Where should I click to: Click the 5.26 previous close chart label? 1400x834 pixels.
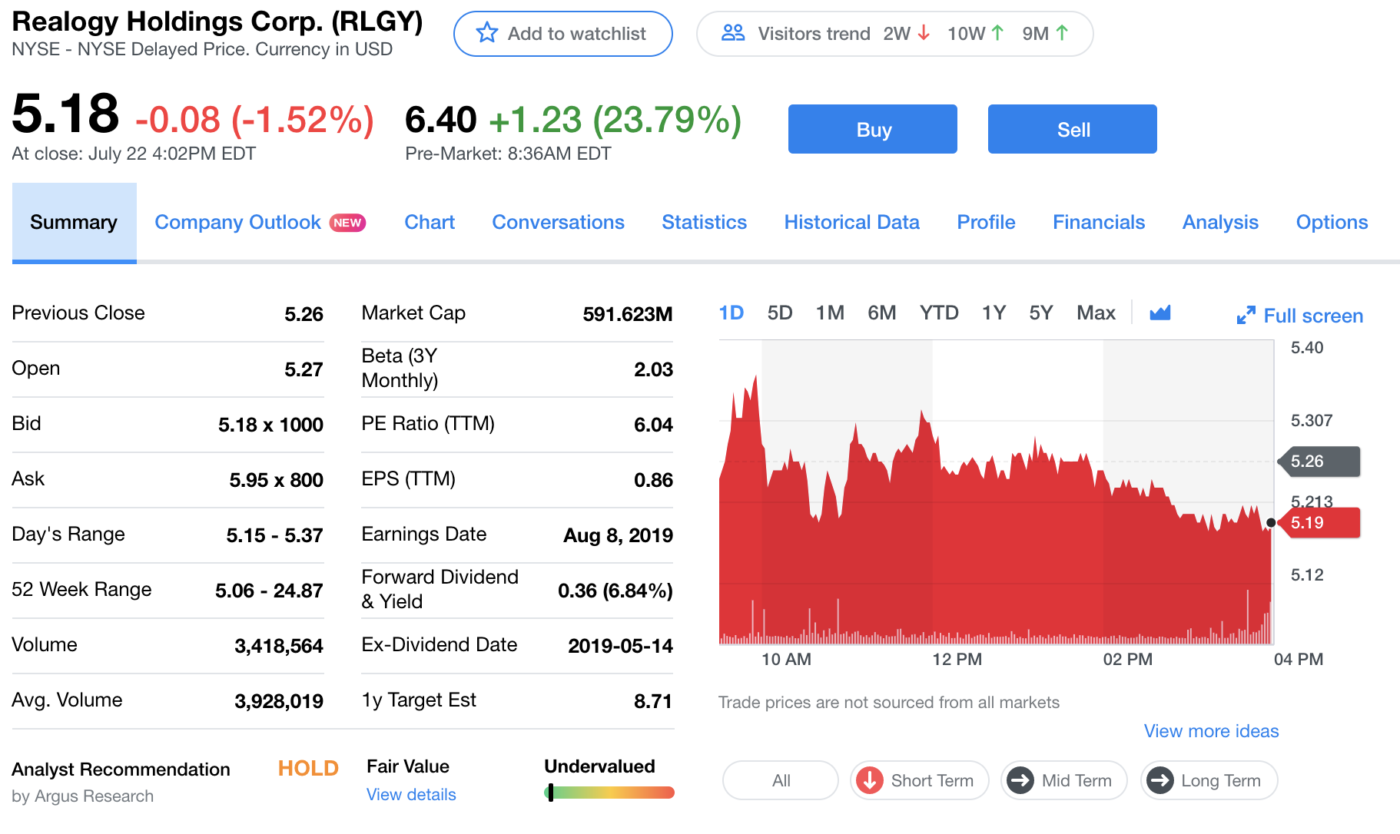(x=1319, y=461)
